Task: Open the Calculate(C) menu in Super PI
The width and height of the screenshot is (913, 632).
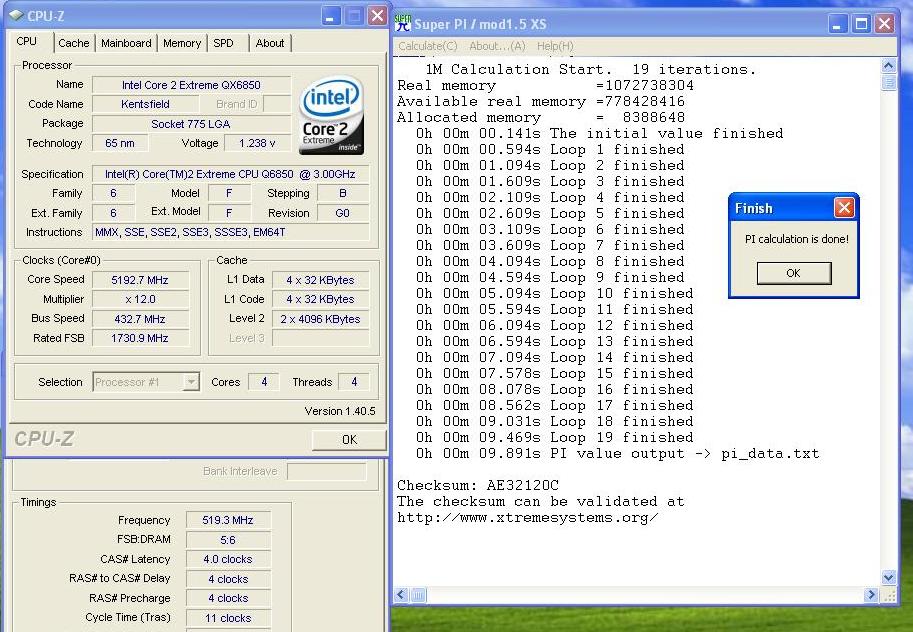Action: click(x=428, y=46)
